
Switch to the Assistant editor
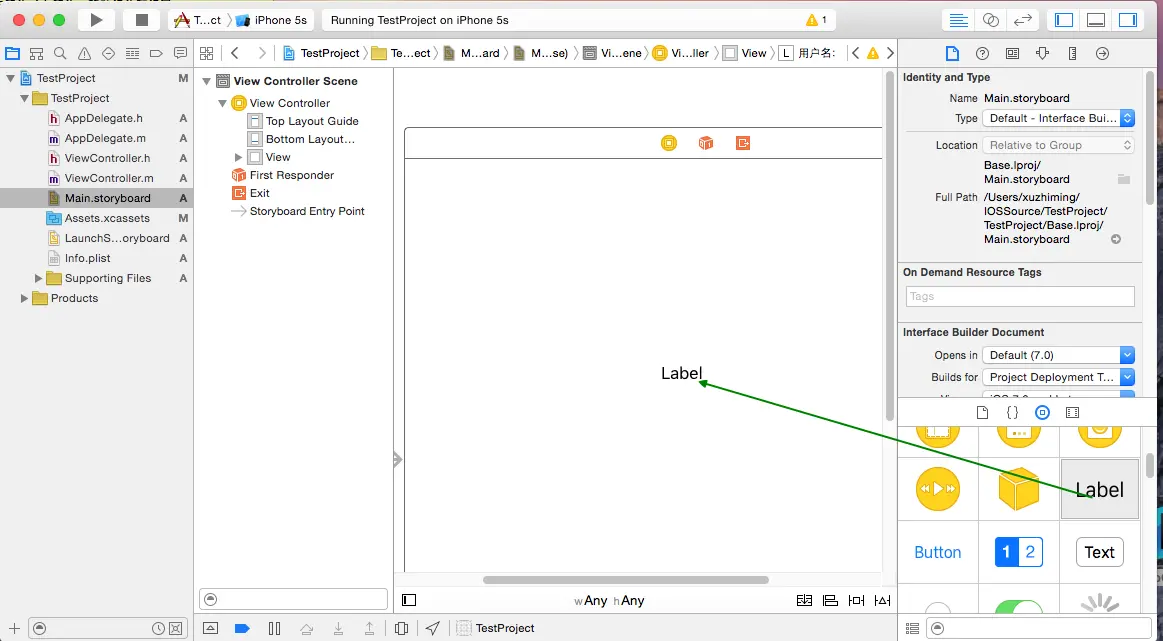click(990, 20)
